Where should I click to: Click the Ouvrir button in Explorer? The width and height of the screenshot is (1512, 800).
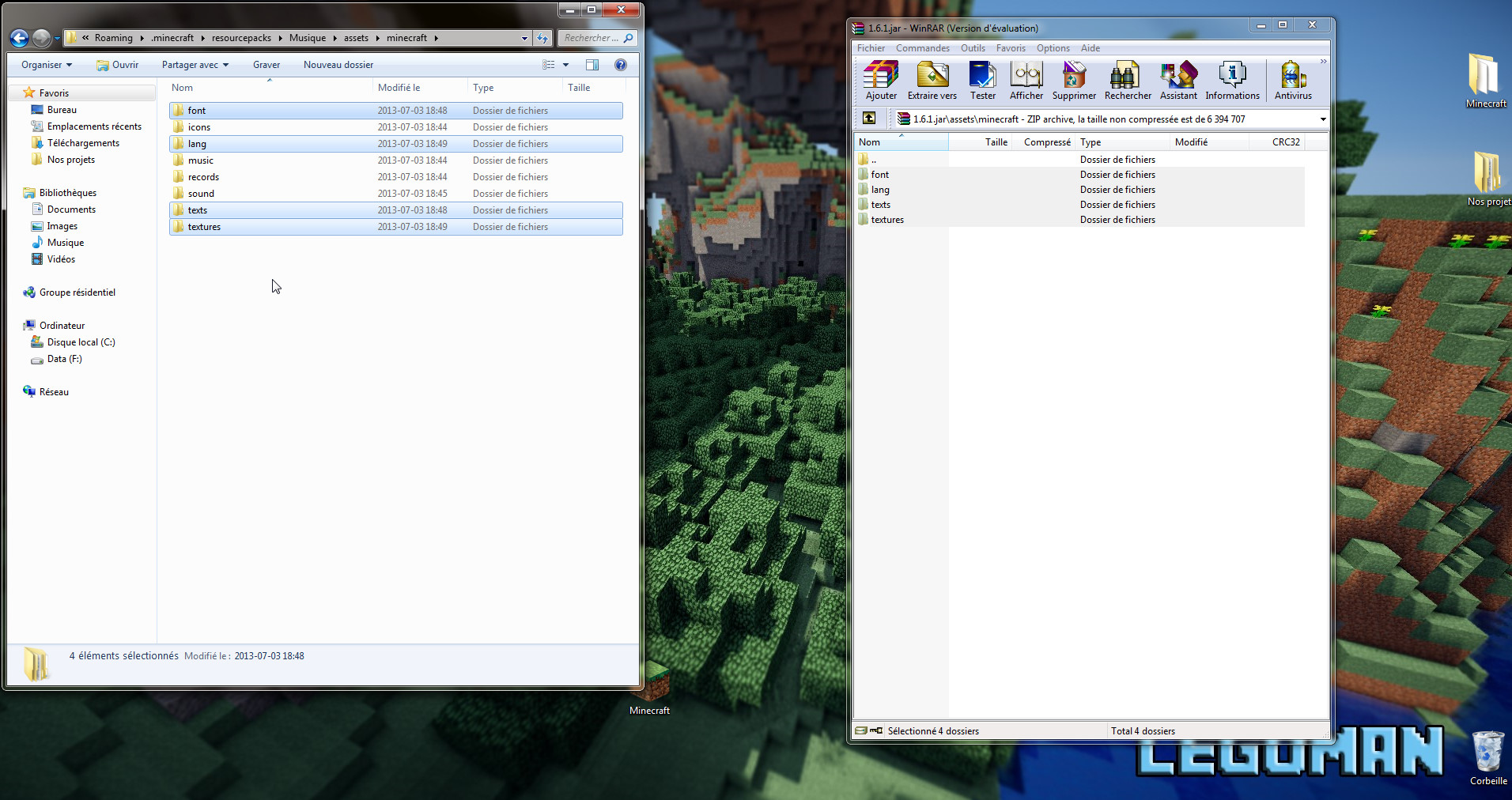tap(117, 65)
